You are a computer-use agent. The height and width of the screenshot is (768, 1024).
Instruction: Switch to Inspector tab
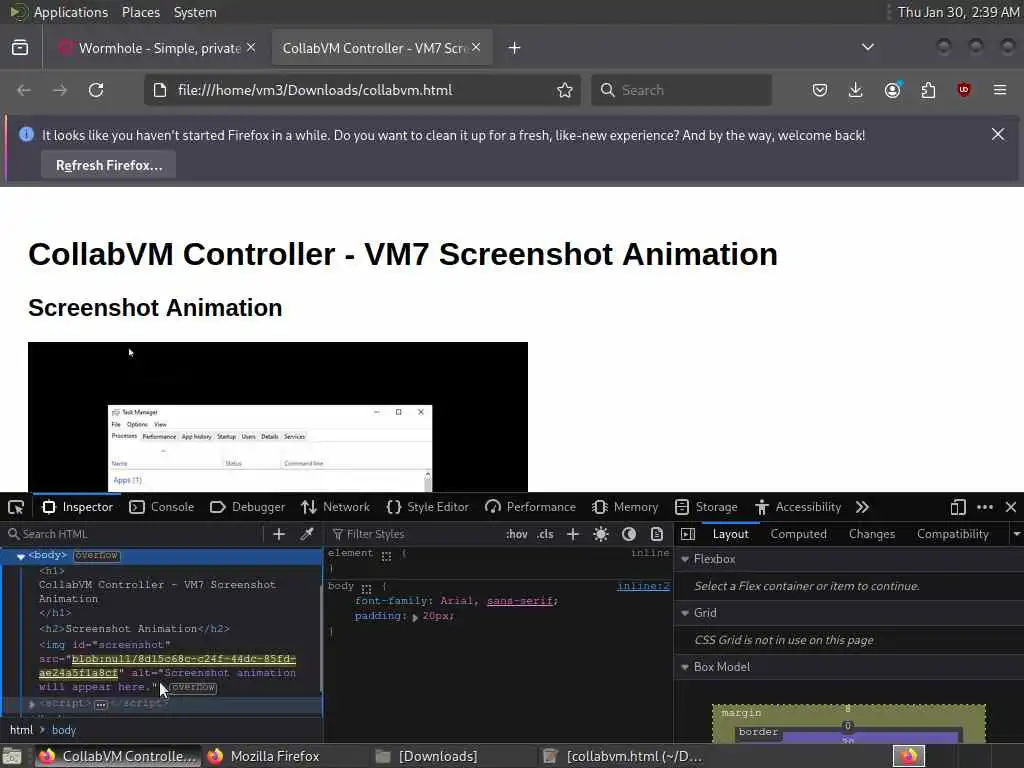click(x=78, y=507)
